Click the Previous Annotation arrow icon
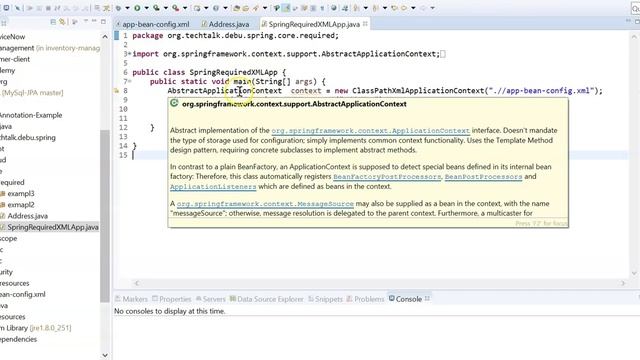The image size is (640, 360). (x=375, y=8)
